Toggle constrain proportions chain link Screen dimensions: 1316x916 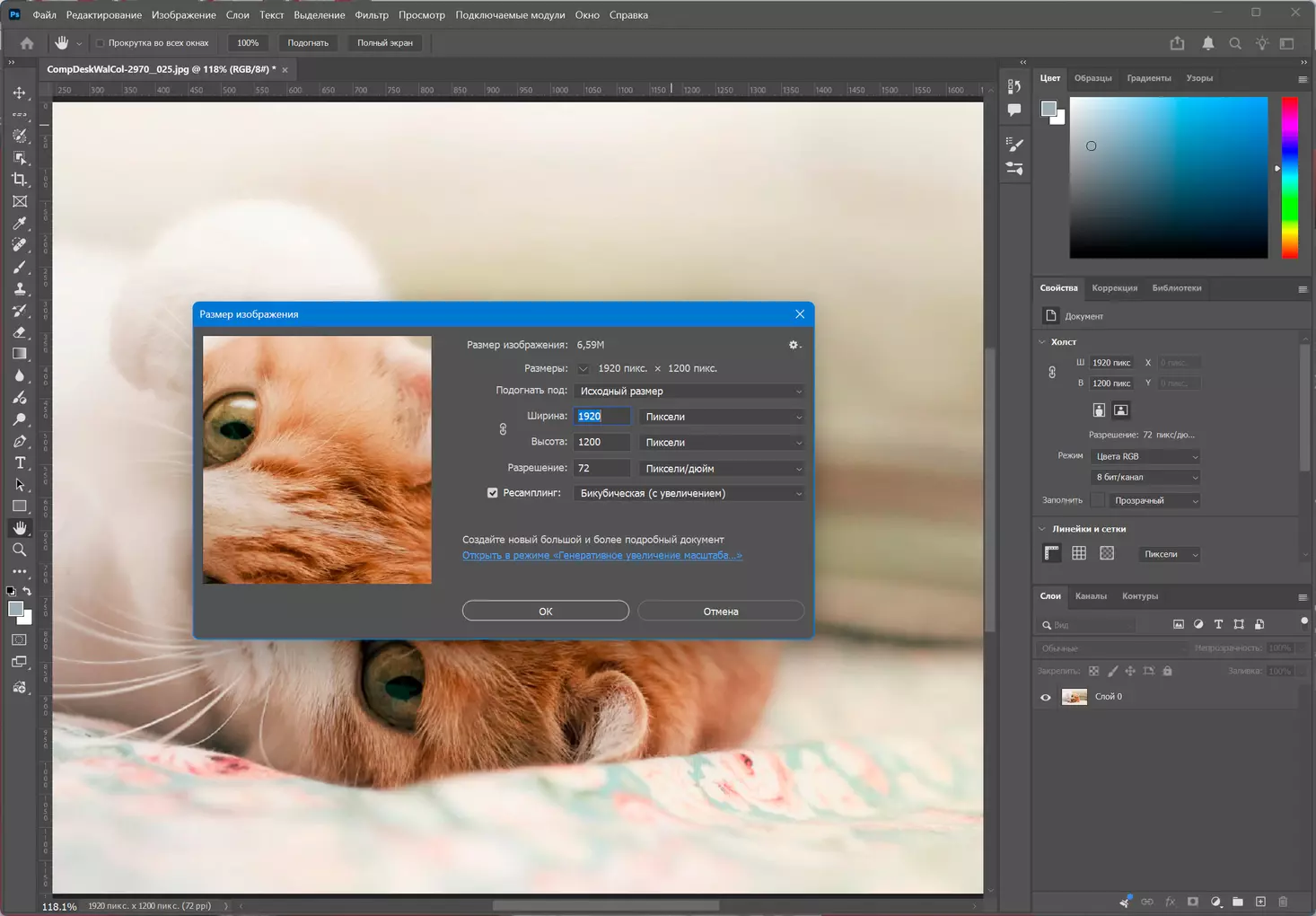503,429
